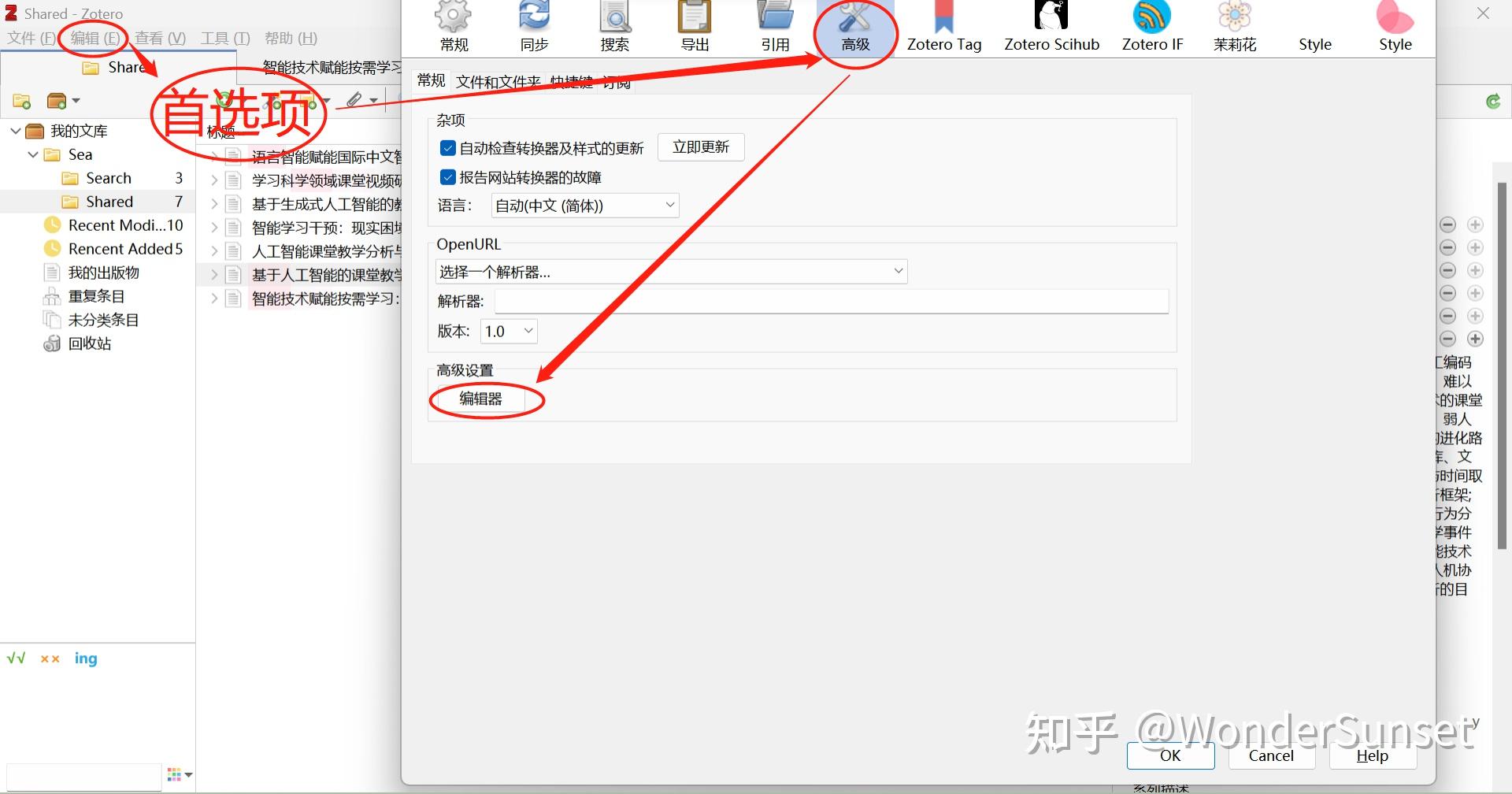Expand the 智能学习干预 item row

[x=213, y=228]
